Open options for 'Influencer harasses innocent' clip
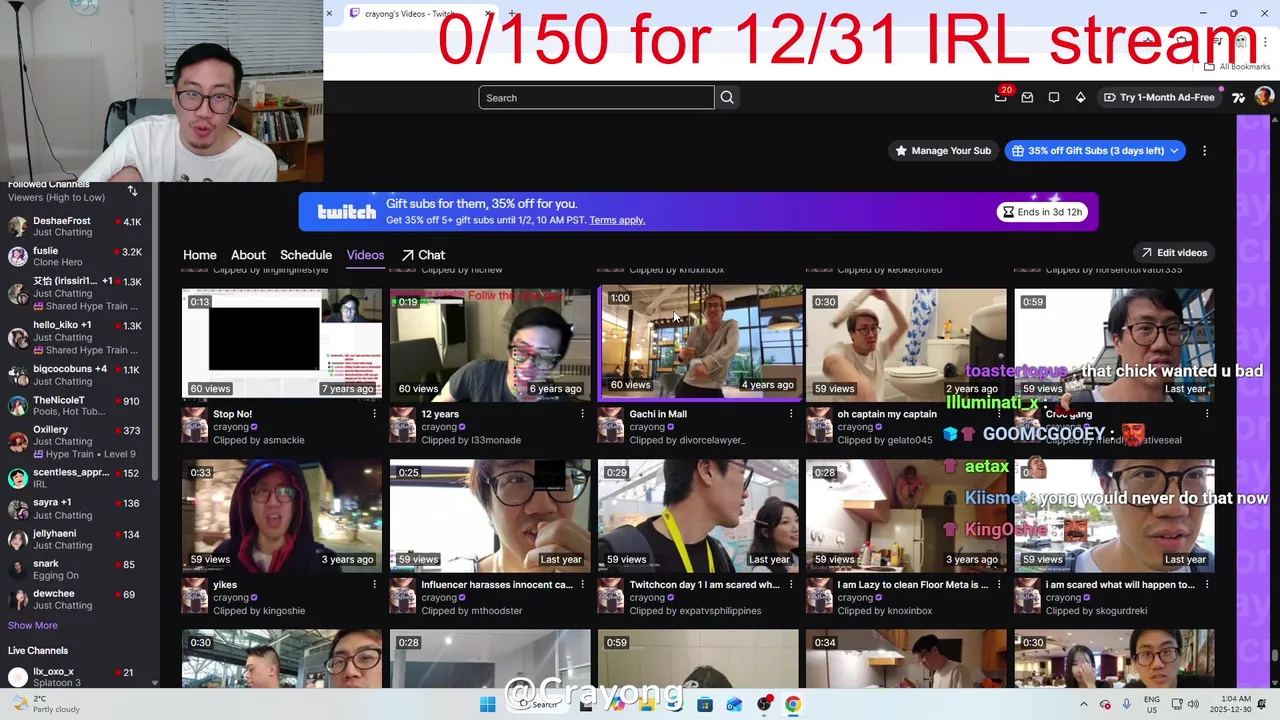Image resolution: width=1280 pixels, height=720 pixels. (582, 585)
